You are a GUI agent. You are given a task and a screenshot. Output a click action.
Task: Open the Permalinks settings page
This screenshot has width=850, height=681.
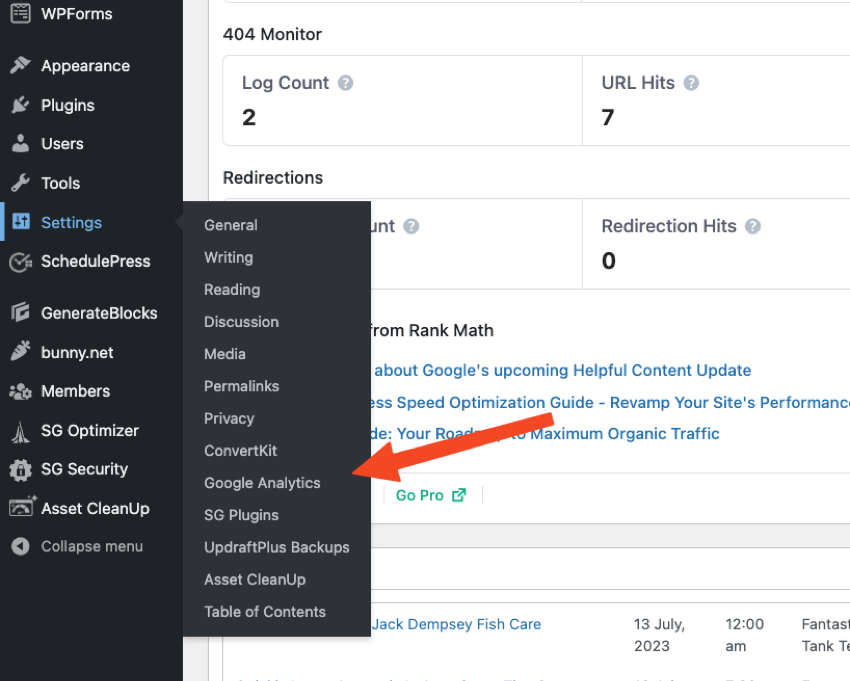pos(242,386)
